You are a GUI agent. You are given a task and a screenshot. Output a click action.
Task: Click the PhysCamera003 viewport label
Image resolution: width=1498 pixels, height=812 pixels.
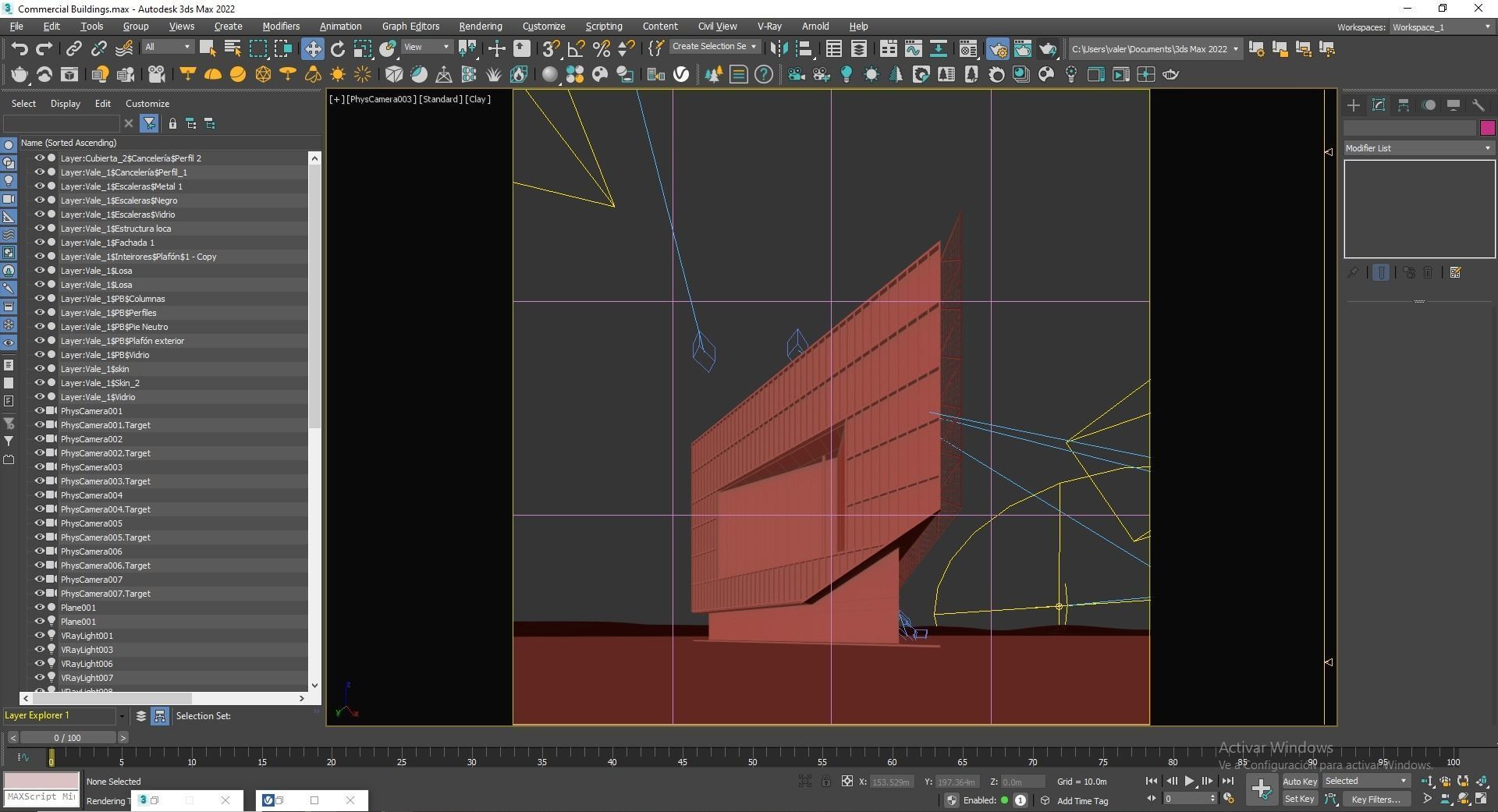[x=382, y=99]
